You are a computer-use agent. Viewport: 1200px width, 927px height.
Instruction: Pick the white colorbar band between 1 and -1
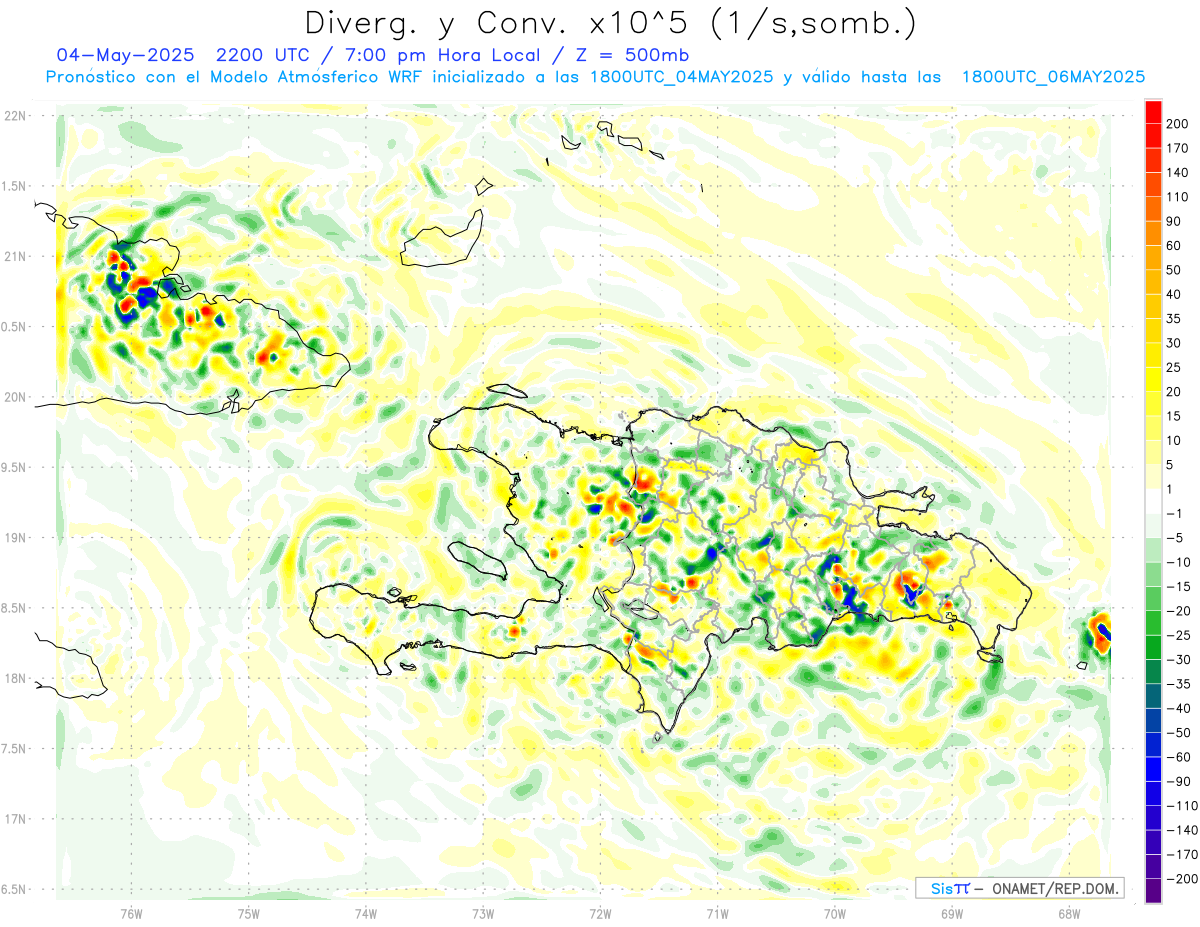pyautogui.click(x=1154, y=501)
